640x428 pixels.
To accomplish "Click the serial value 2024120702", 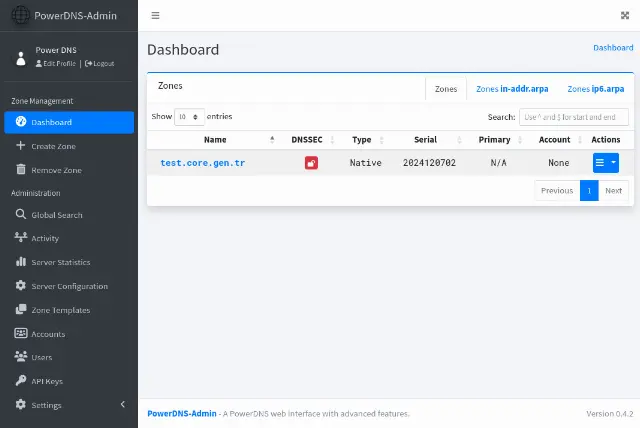I will tap(429, 163).
